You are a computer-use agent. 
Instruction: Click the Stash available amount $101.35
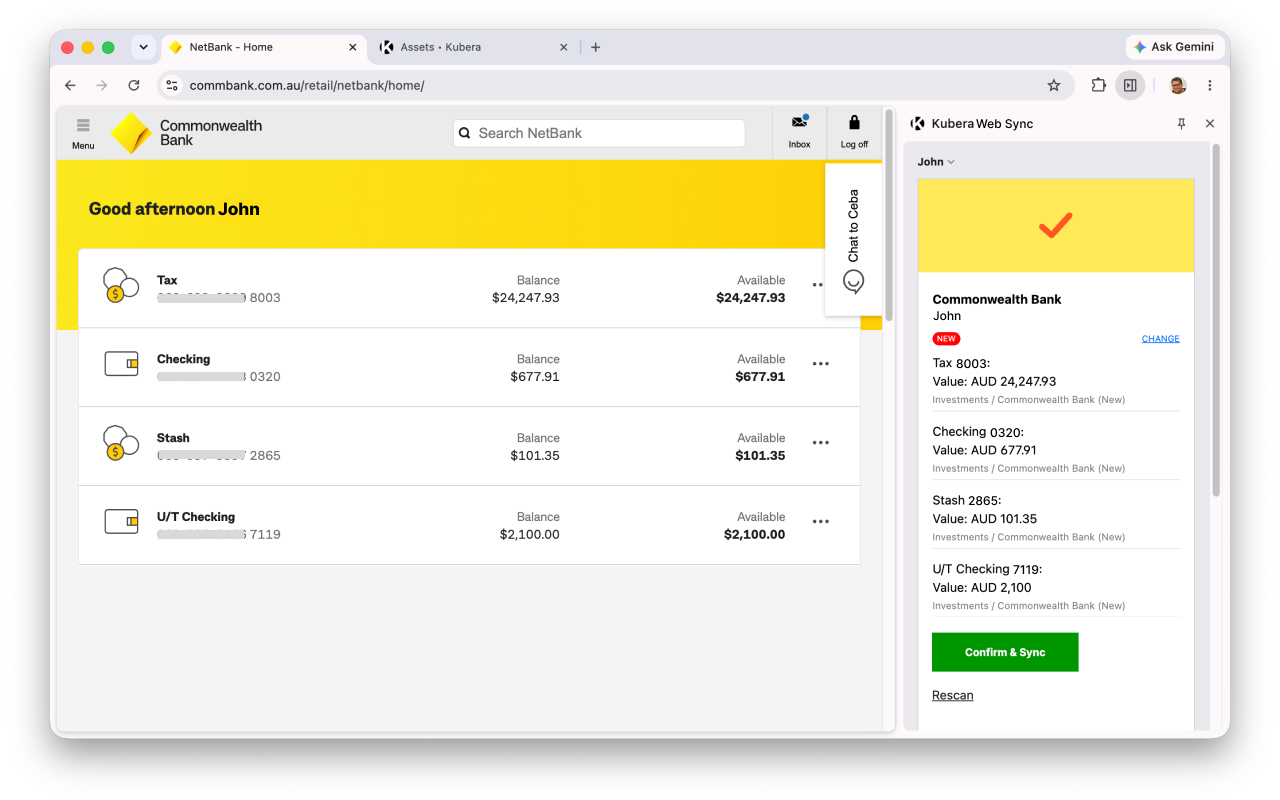point(760,456)
